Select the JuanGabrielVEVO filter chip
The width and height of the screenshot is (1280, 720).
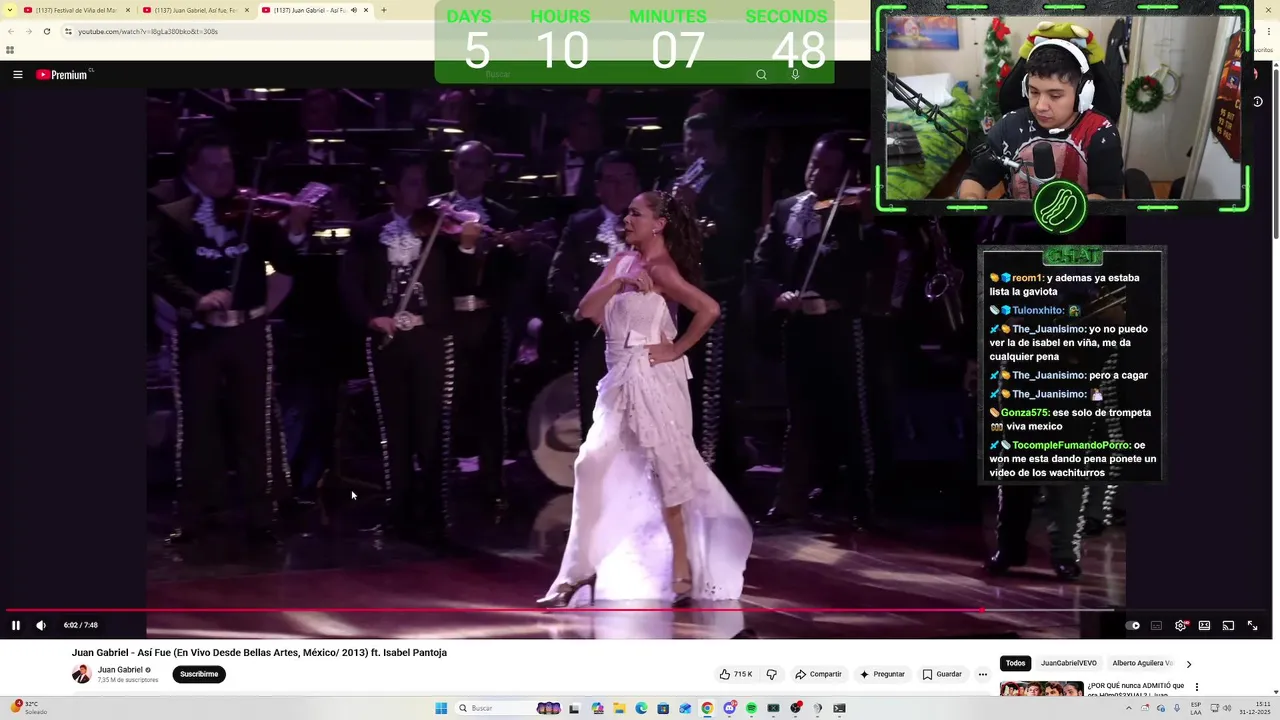point(1068,663)
